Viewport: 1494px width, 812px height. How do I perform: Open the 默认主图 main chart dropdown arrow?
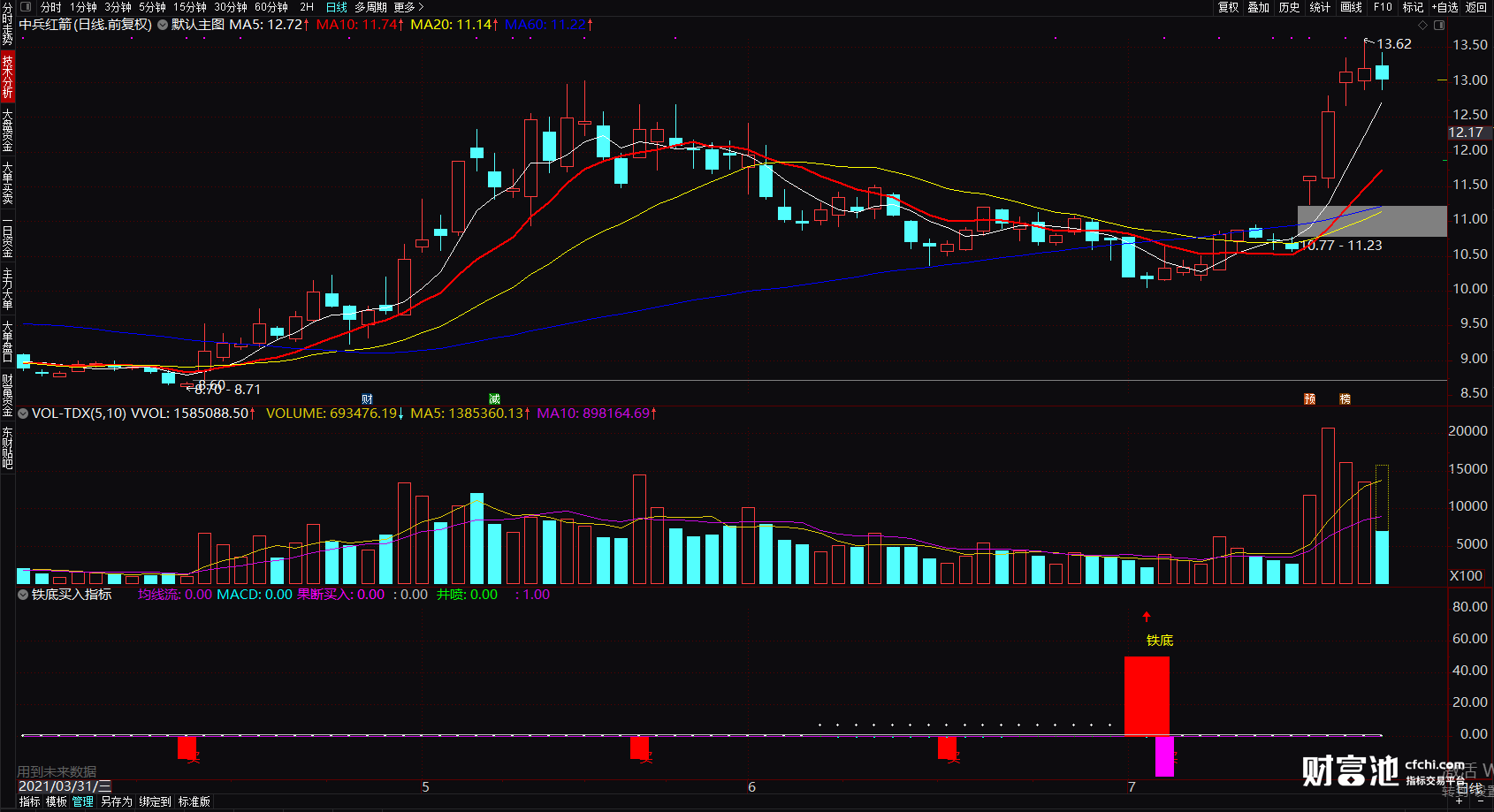163,25
